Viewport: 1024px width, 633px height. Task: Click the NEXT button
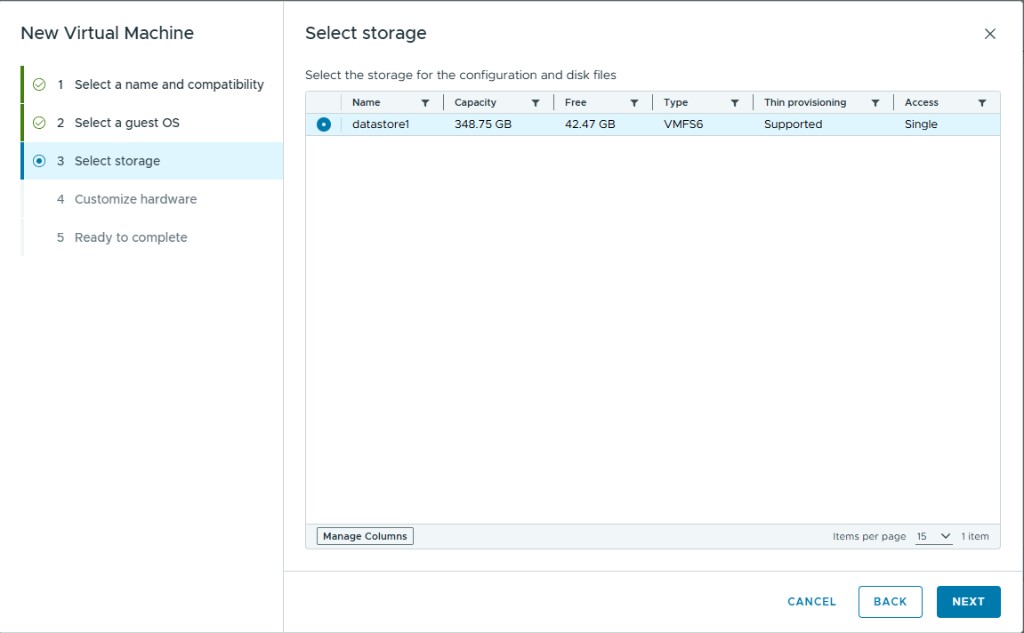(968, 602)
